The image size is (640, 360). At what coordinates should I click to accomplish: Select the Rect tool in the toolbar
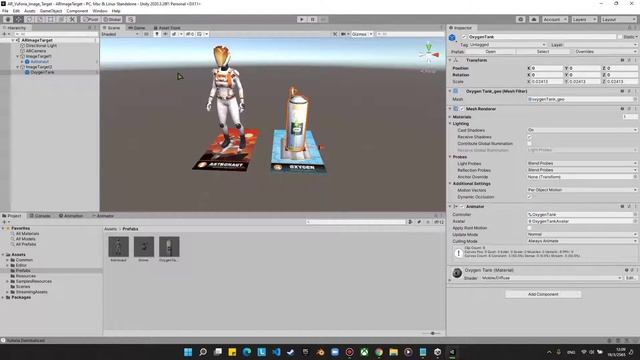point(51,19)
